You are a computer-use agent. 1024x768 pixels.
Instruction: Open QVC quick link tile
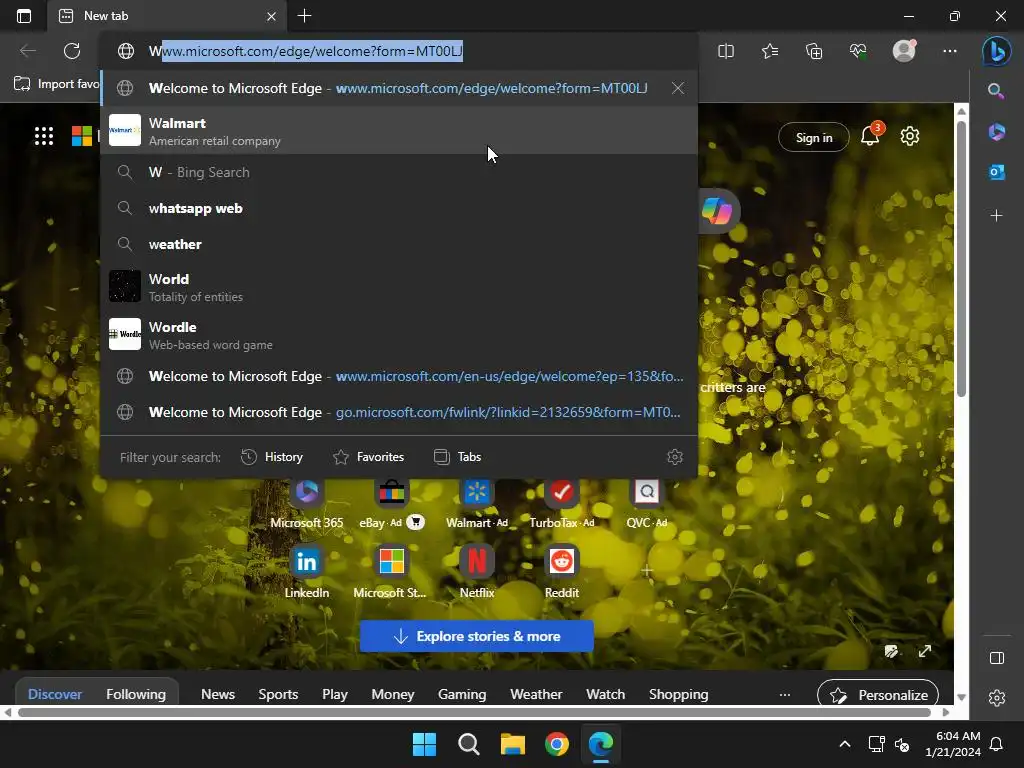click(647, 504)
